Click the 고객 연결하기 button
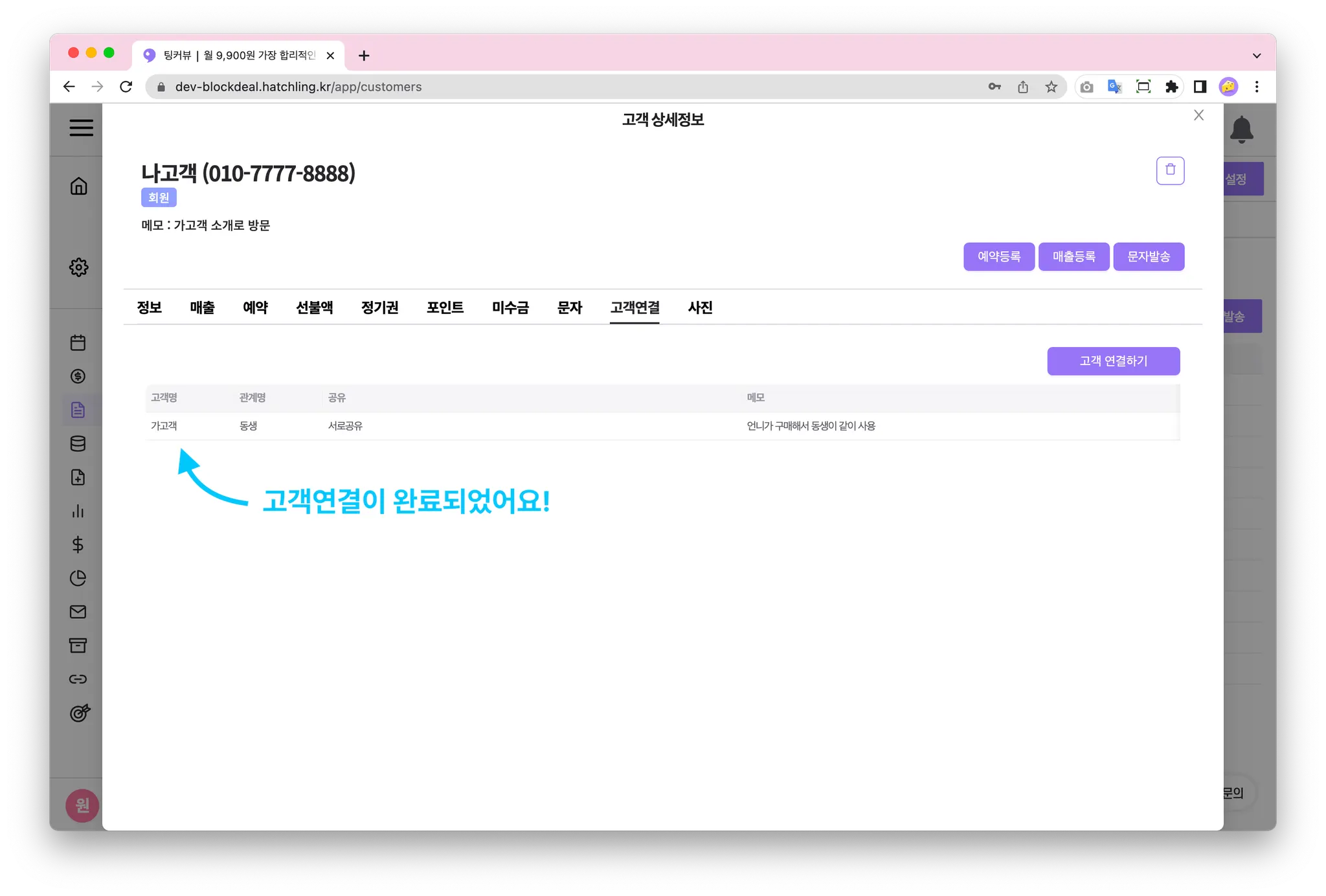Viewport: 1326px width, 896px height. pyautogui.click(x=1113, y=361)
